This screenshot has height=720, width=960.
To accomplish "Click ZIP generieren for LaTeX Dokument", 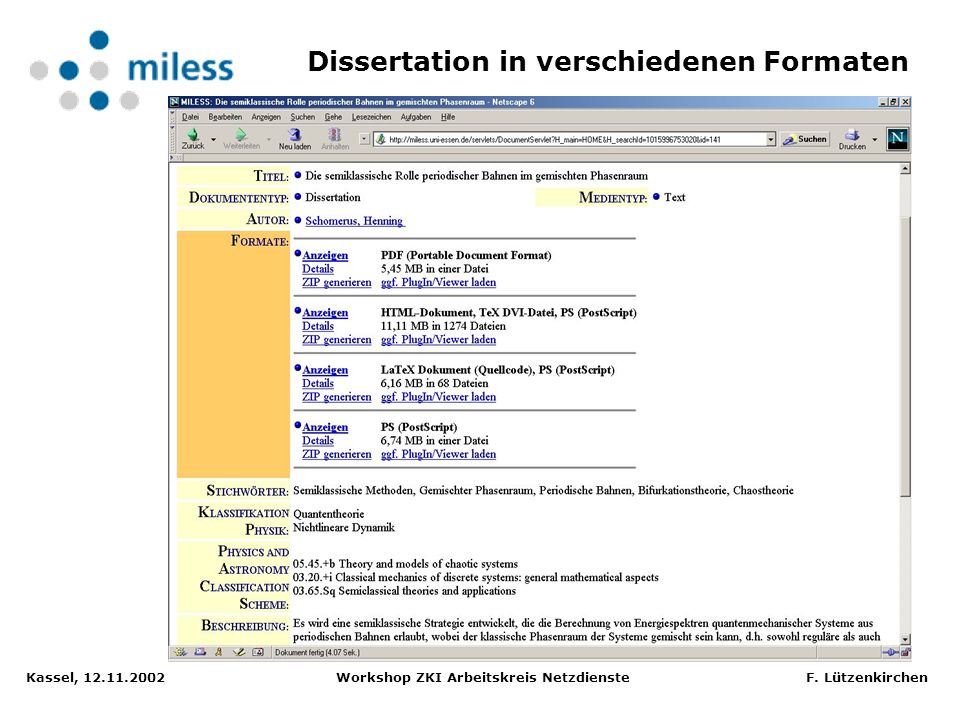I will tap(337, 397).
